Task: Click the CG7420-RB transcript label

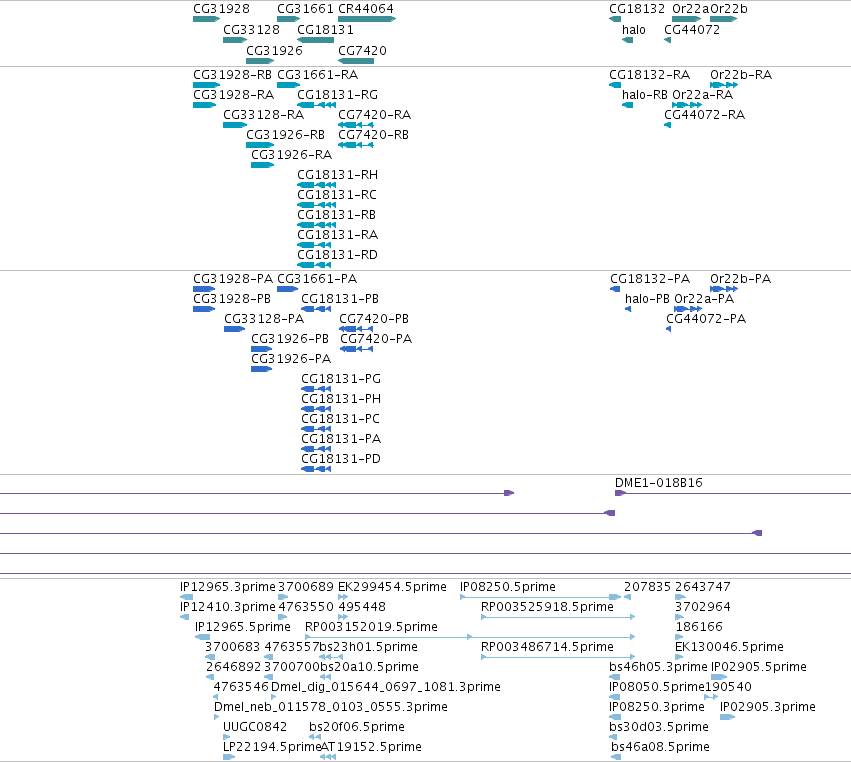Action: (x=373, y=135)
